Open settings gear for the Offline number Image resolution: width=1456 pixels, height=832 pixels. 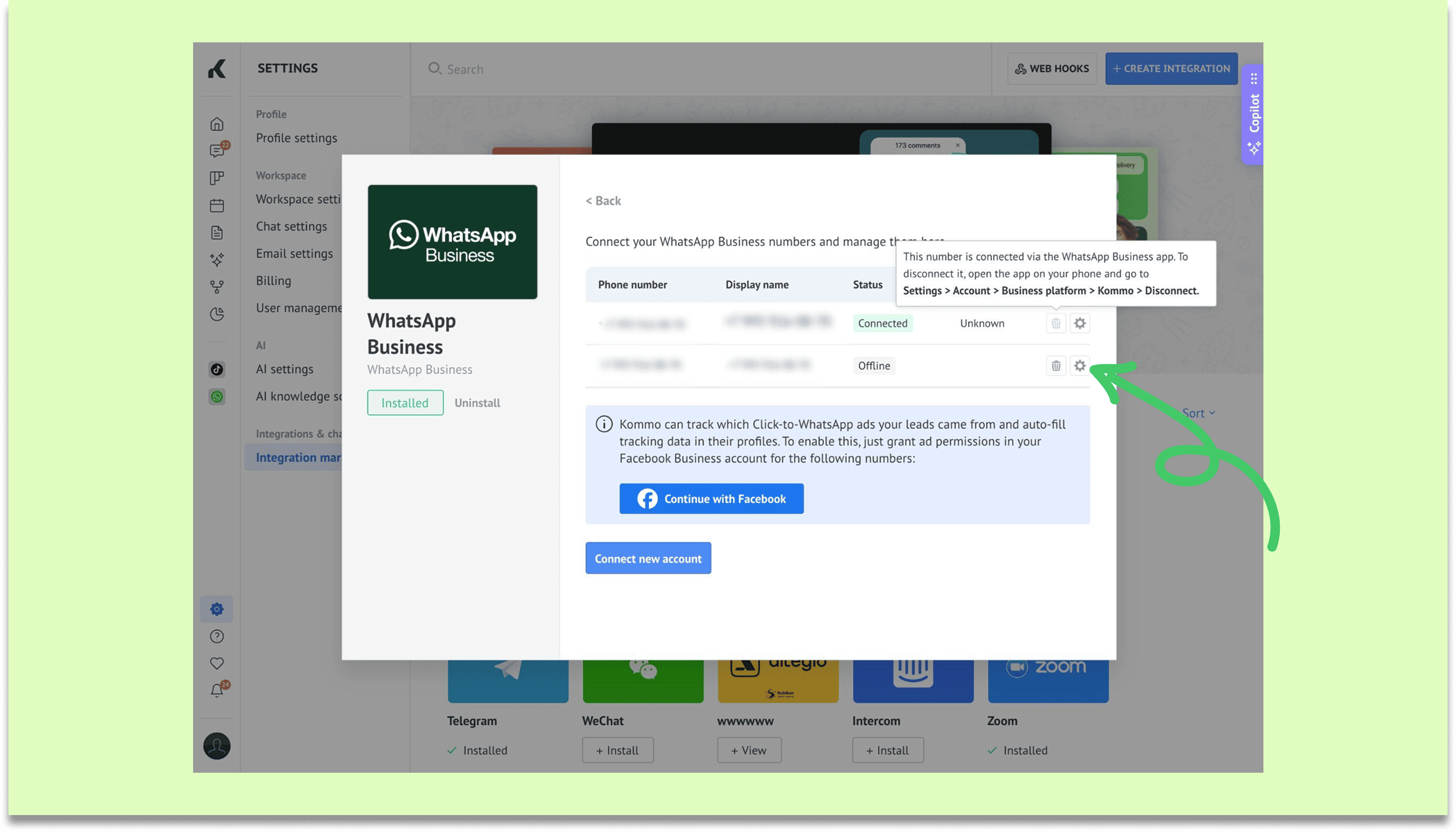[1079, 366]
